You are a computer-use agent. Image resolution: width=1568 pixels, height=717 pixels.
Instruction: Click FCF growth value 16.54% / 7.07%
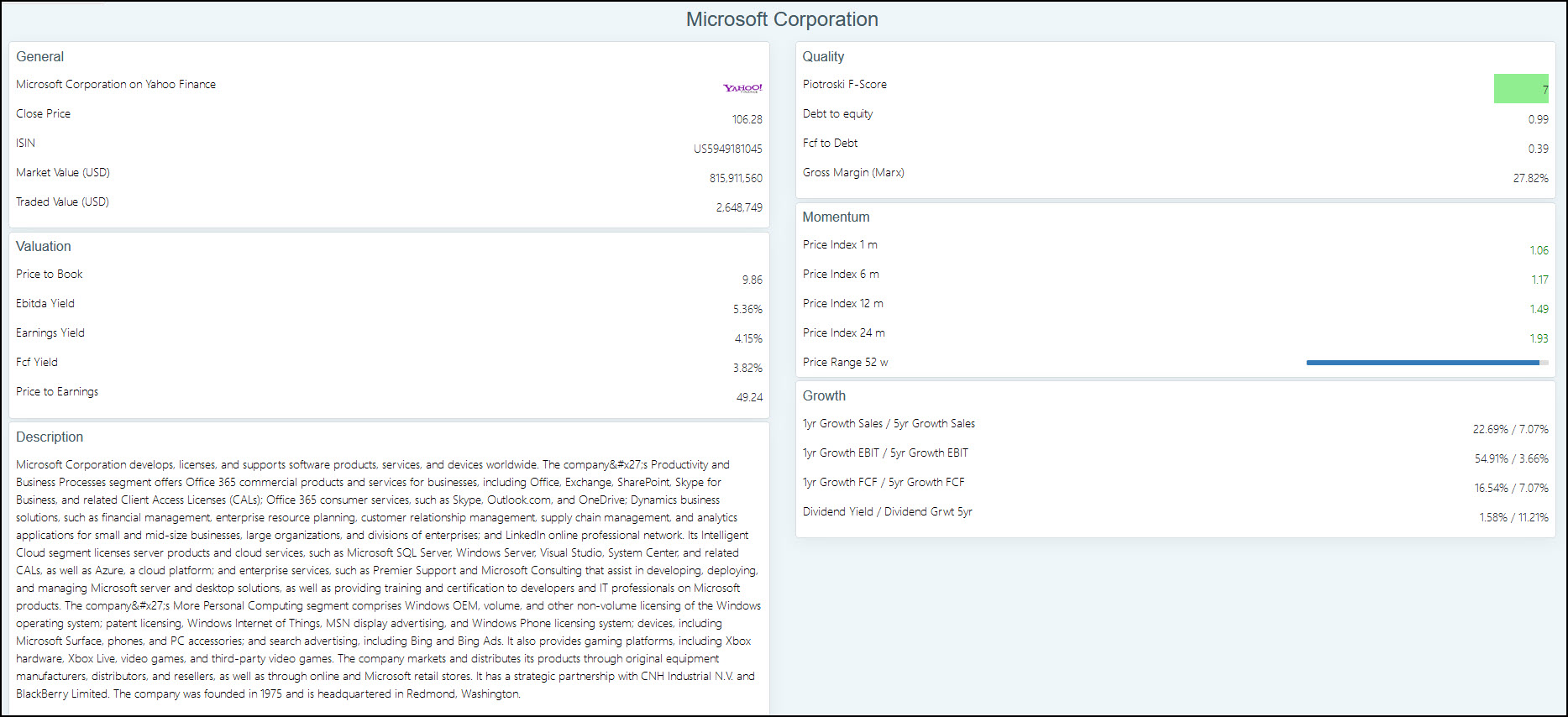(1511, 488)
